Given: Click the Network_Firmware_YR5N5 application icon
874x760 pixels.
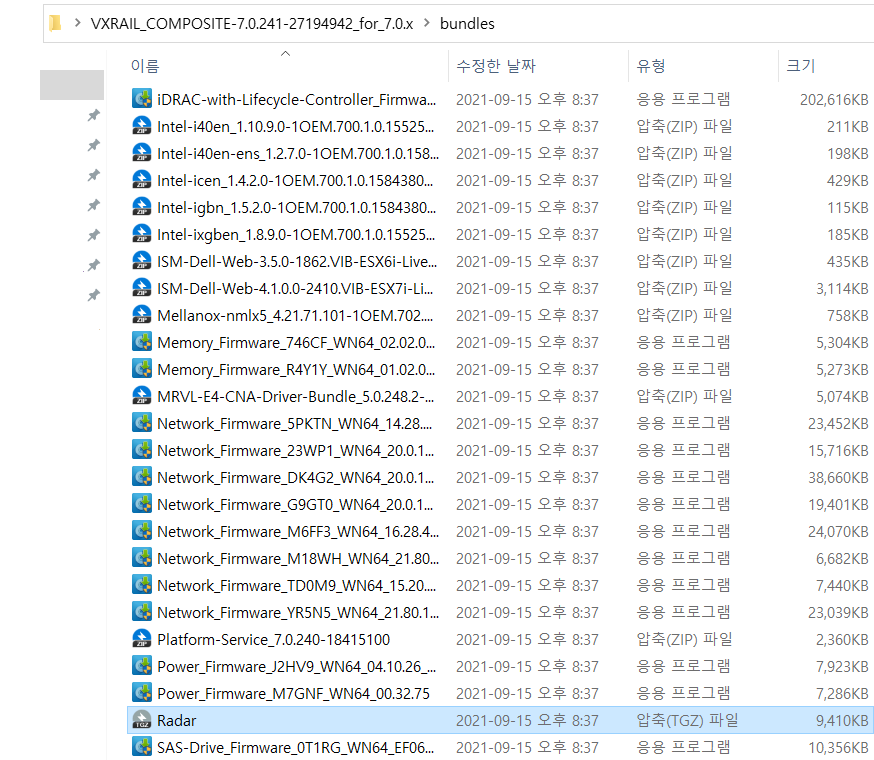Looking at the screenshot, I should pyautogui.click(x=142, y=612).
